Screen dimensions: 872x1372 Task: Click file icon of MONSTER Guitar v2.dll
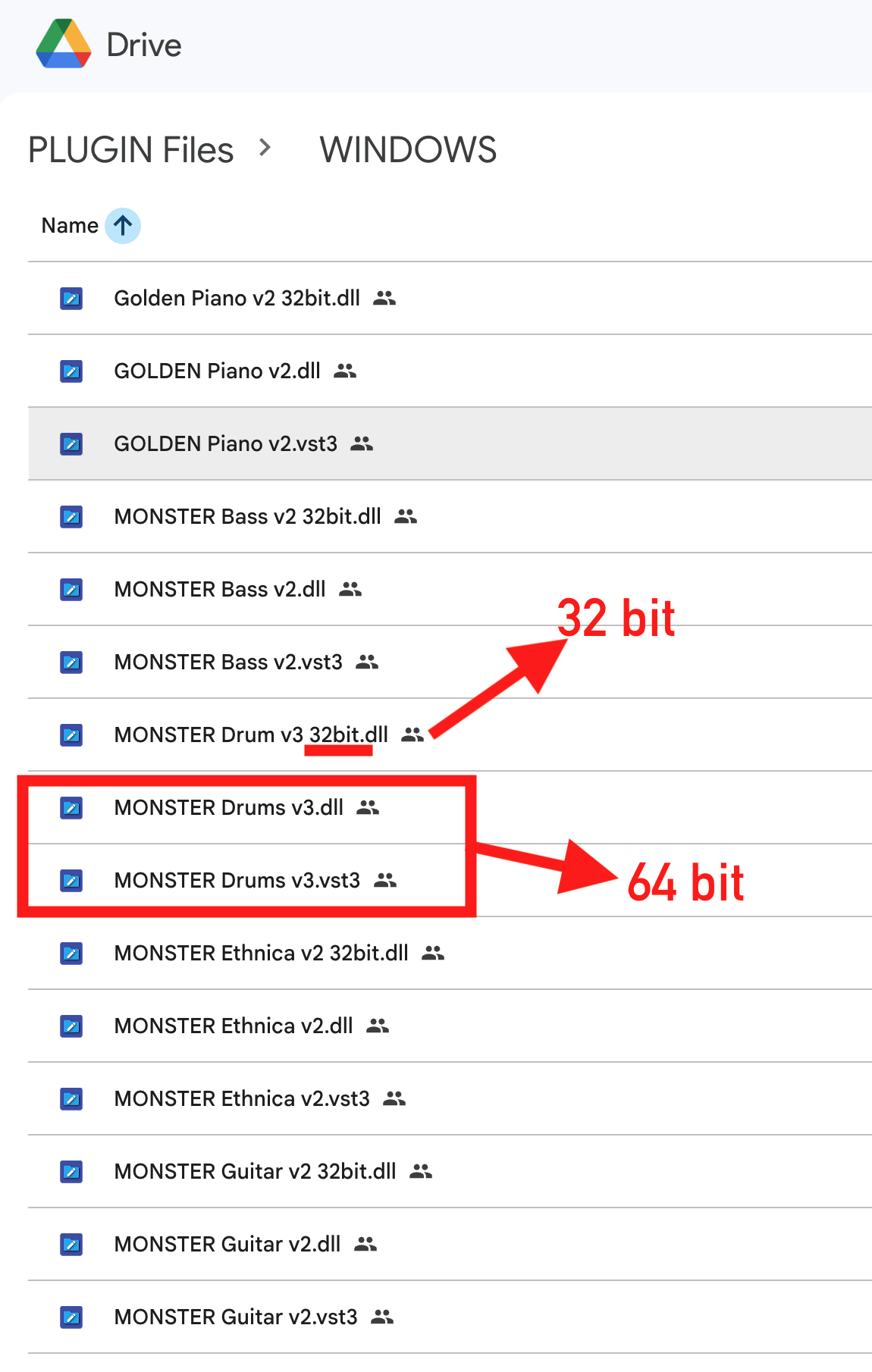tap(71, 1244)
